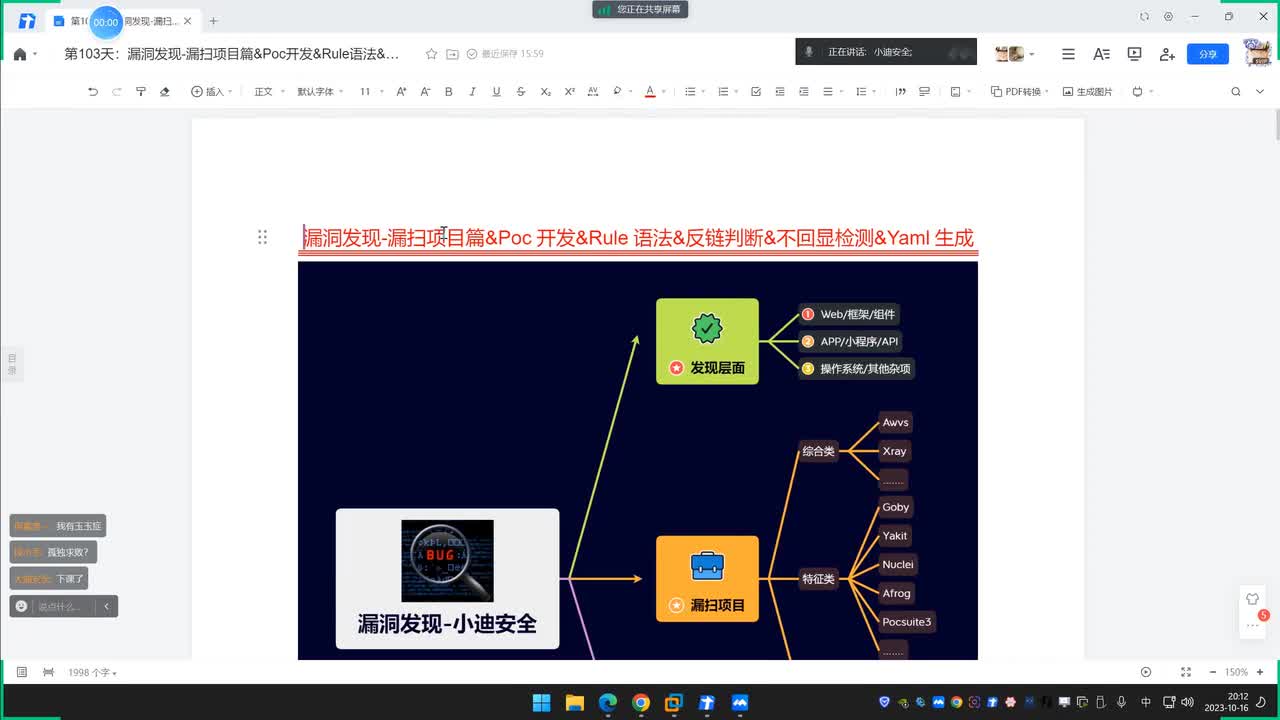This screenshot has width=1280, height=720.
Task: Click the blue Share button
Action: tap(1208, 54)
